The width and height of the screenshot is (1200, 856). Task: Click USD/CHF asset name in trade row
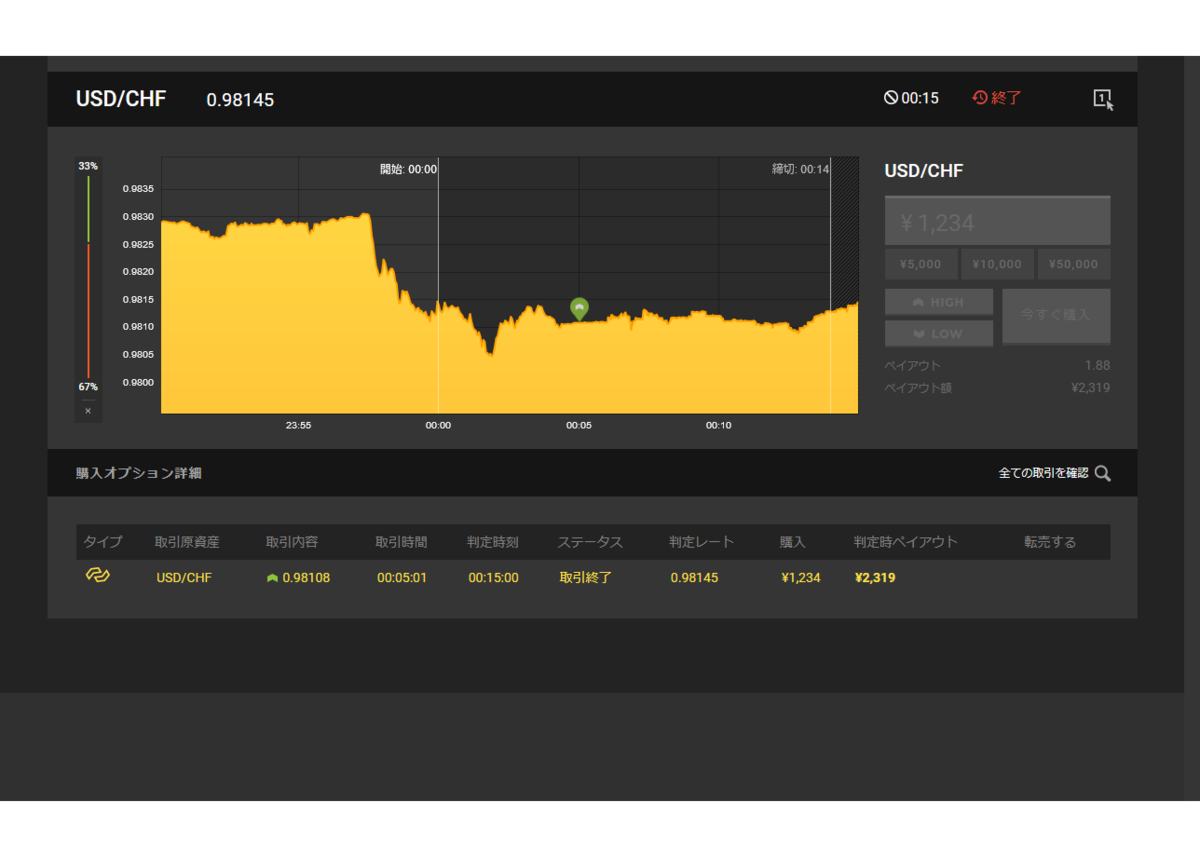click(x=184, y=578)
